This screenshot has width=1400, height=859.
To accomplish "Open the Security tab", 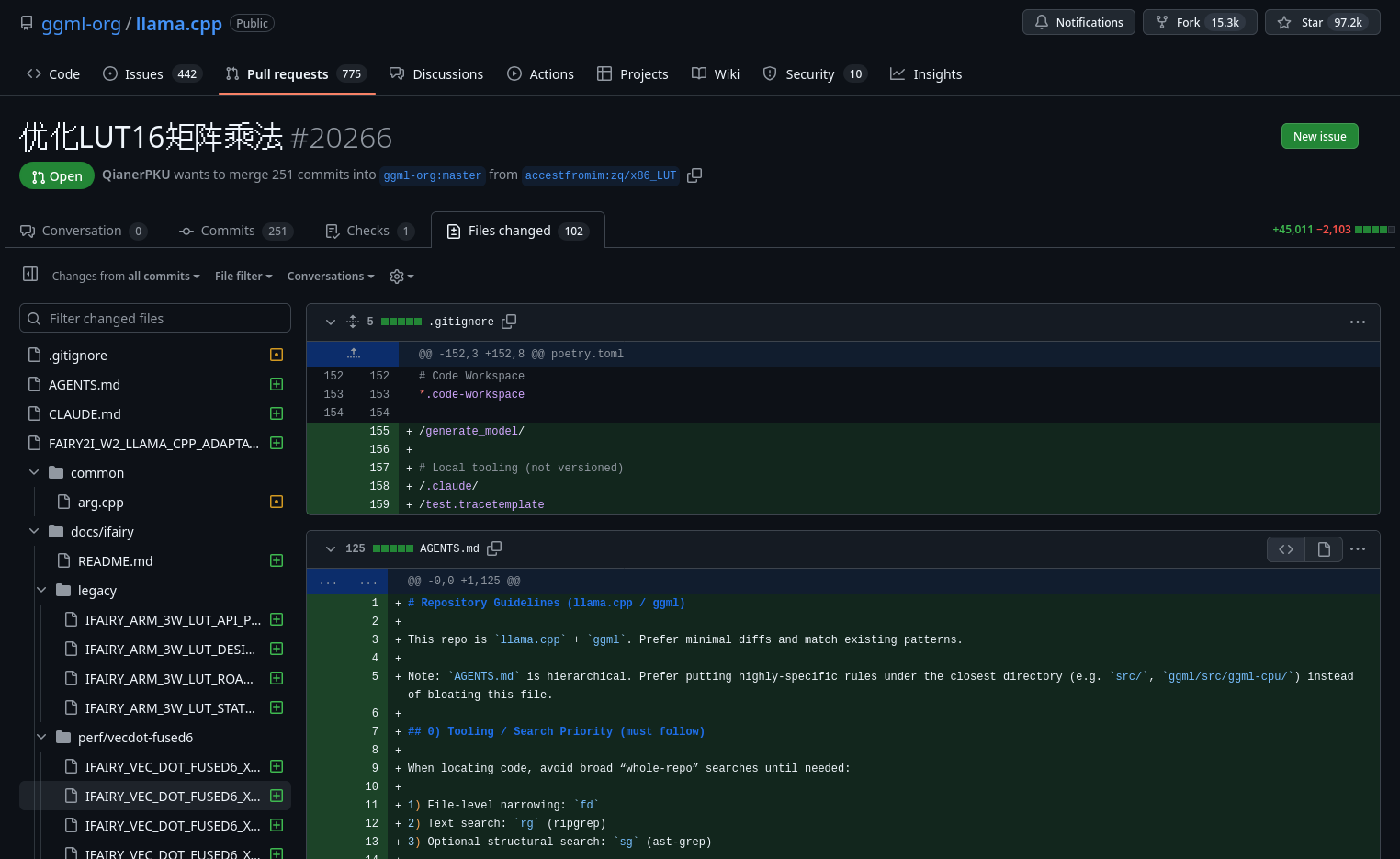I will 815,74.
